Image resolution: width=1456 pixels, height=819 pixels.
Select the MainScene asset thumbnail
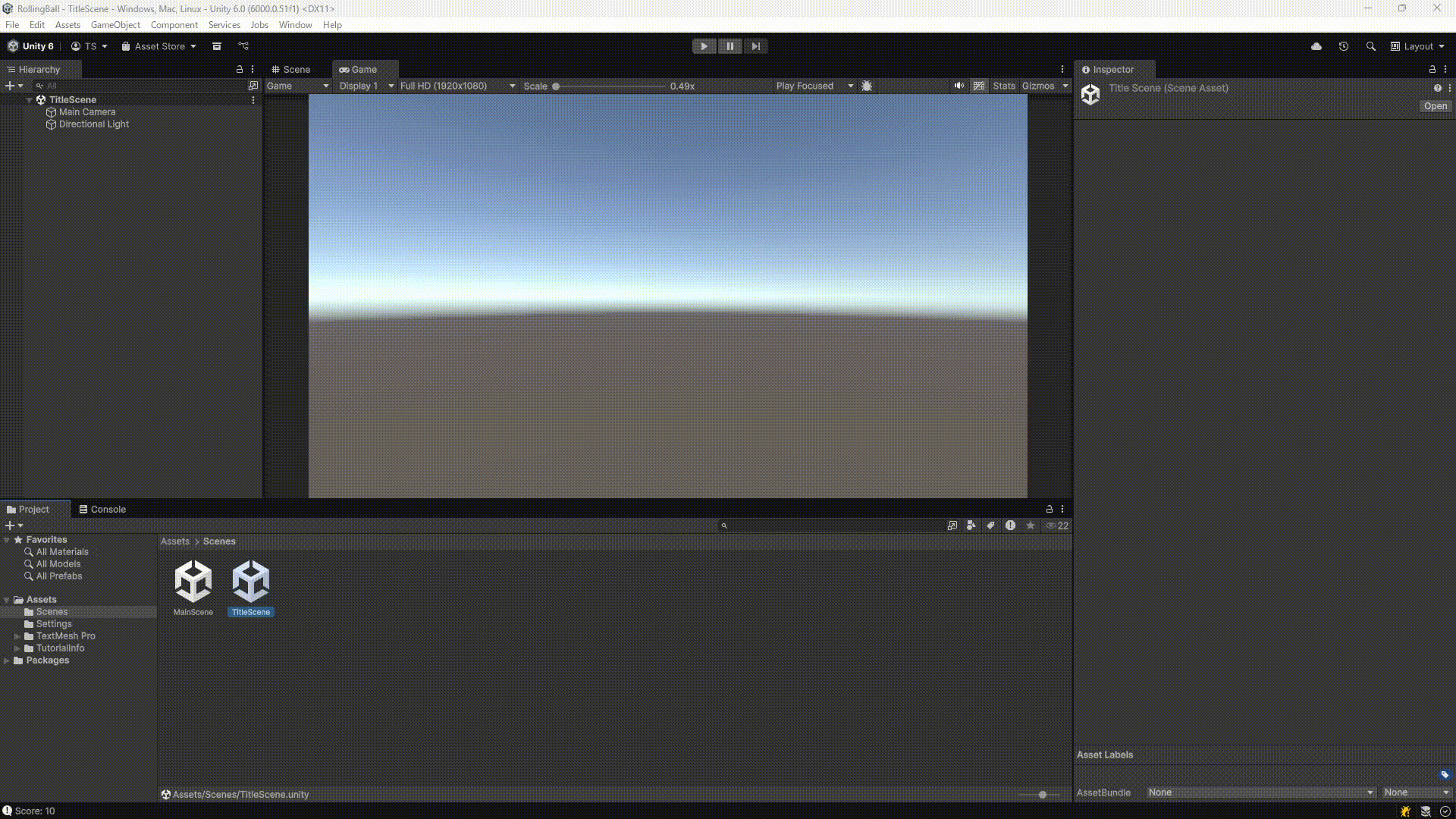click(193, 582)
